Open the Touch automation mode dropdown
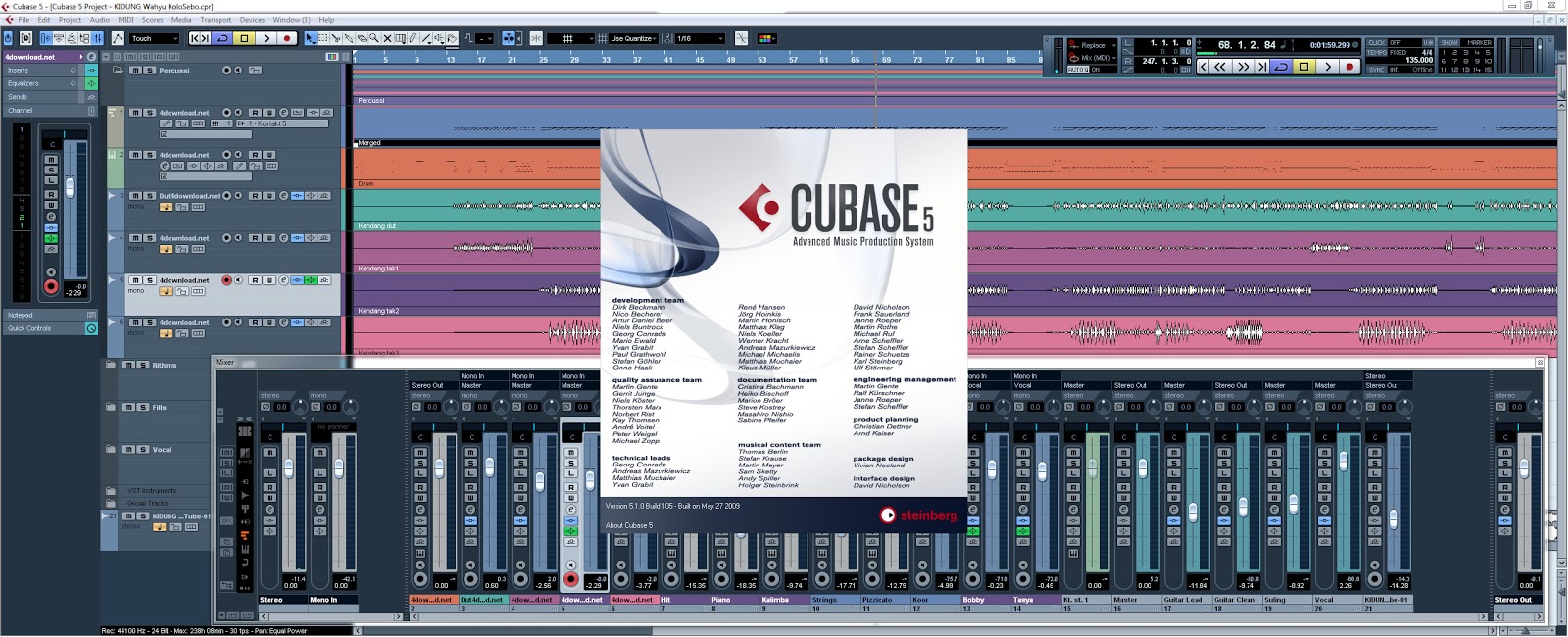Viewport: 1568px width, 637px height. [155, 38]
